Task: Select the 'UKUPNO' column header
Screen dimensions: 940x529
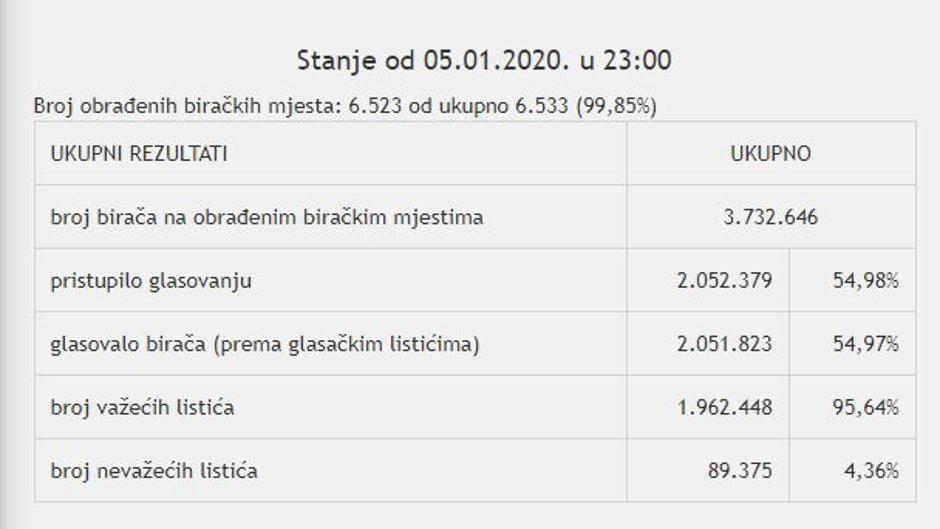Action: click(770, 154)
